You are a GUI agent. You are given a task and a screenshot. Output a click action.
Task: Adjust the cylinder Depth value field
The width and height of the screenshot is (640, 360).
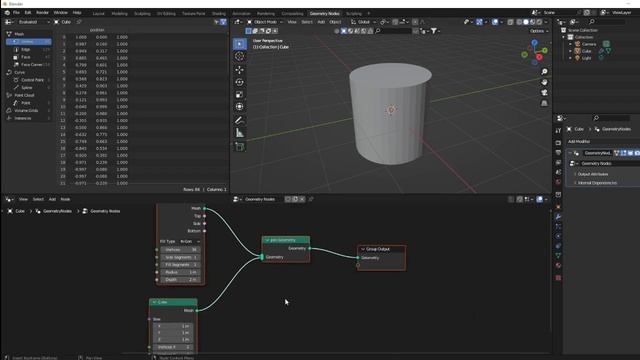180,280
